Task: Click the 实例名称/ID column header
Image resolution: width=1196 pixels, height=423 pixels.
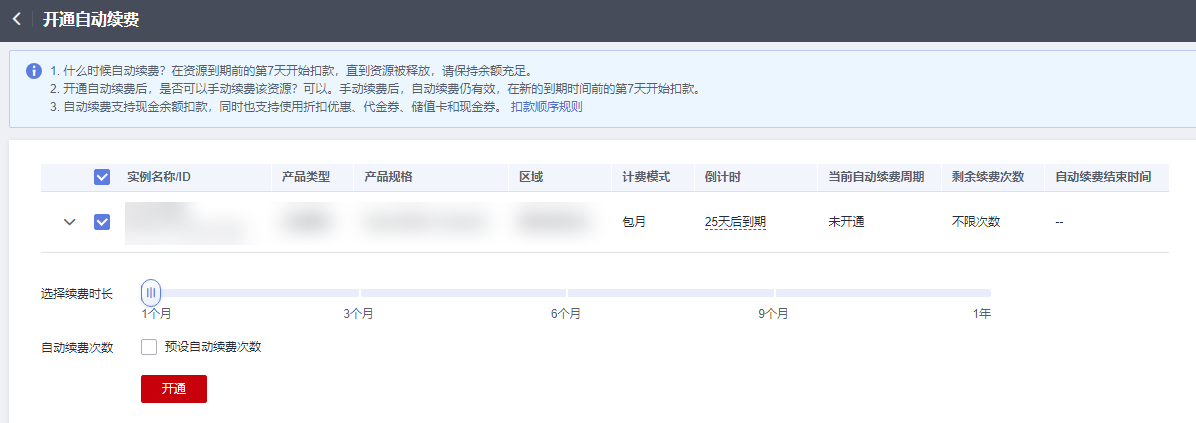Action: pyautogui.click(x=159, y=177)
